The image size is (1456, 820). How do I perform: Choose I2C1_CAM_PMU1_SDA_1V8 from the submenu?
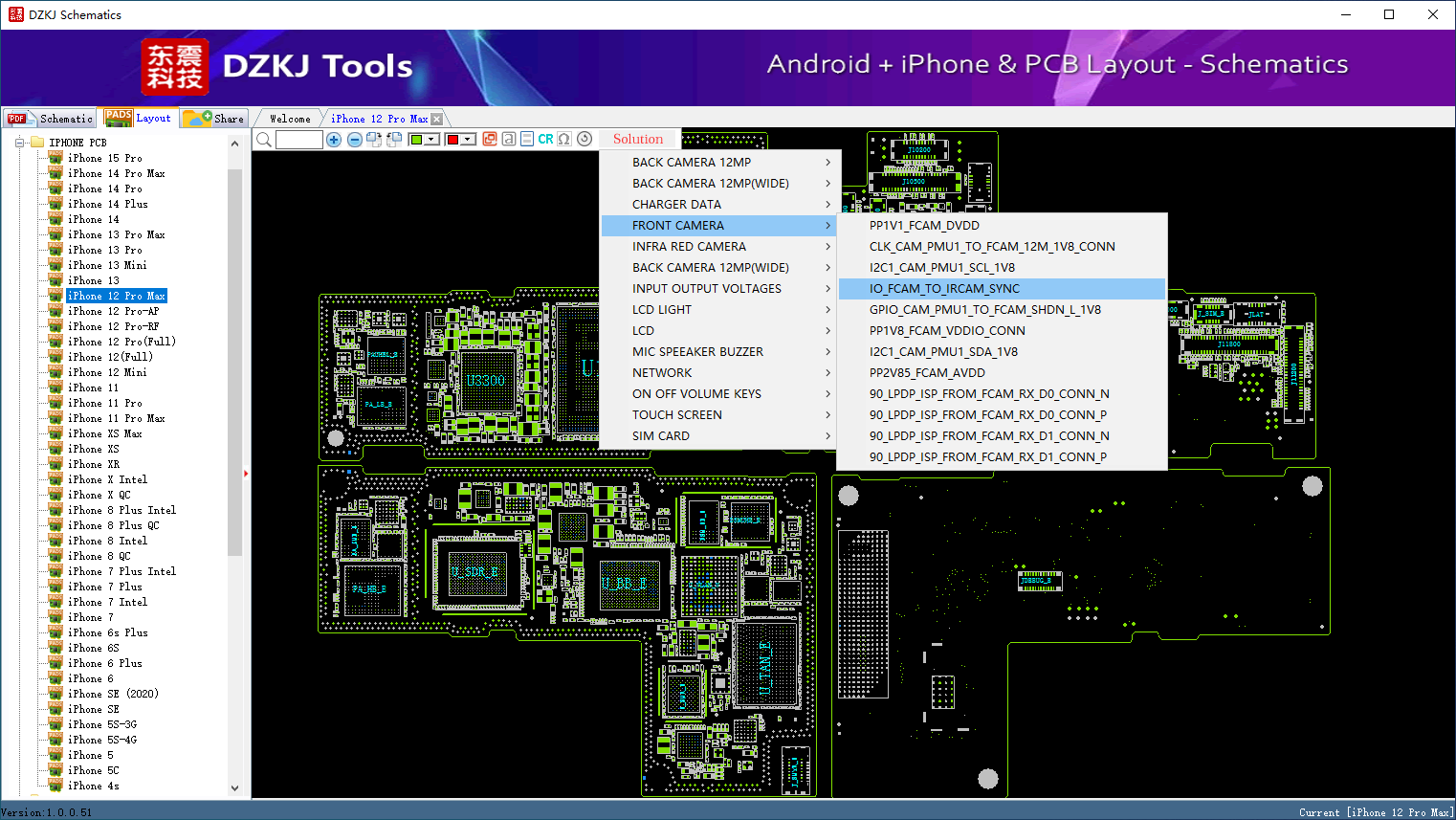point(1002,352)
